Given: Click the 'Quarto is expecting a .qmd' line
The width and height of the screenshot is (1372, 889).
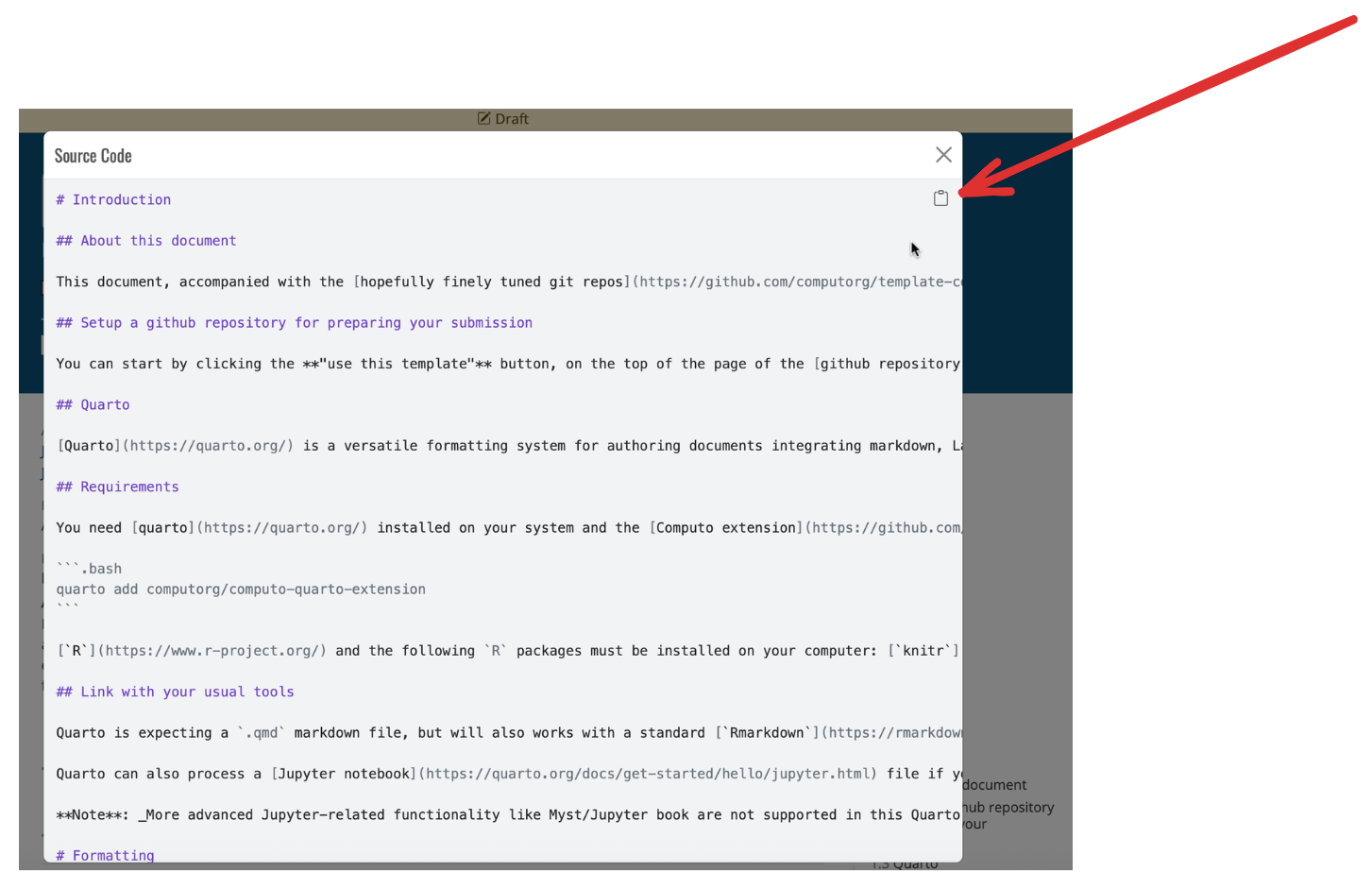Looking at the screenshot, I should (x=508, y=733).
